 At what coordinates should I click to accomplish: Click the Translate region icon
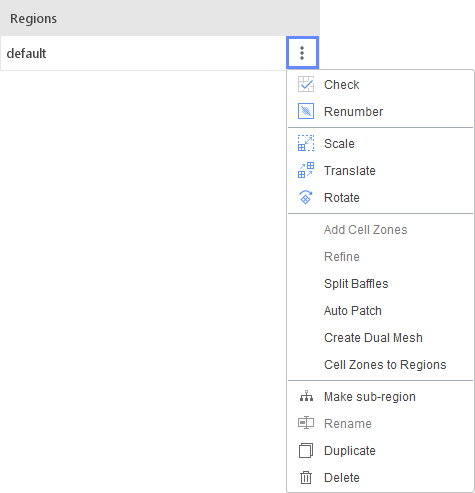point(306,170)
